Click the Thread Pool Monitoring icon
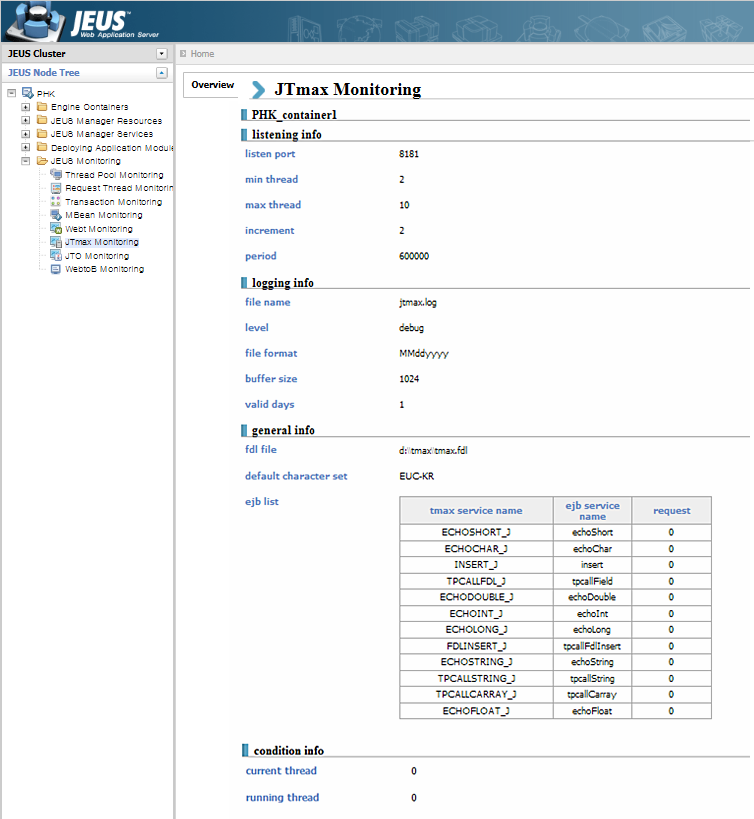This screenshot has width=754, height=819. pyautogui.click(x=55, y=175)
